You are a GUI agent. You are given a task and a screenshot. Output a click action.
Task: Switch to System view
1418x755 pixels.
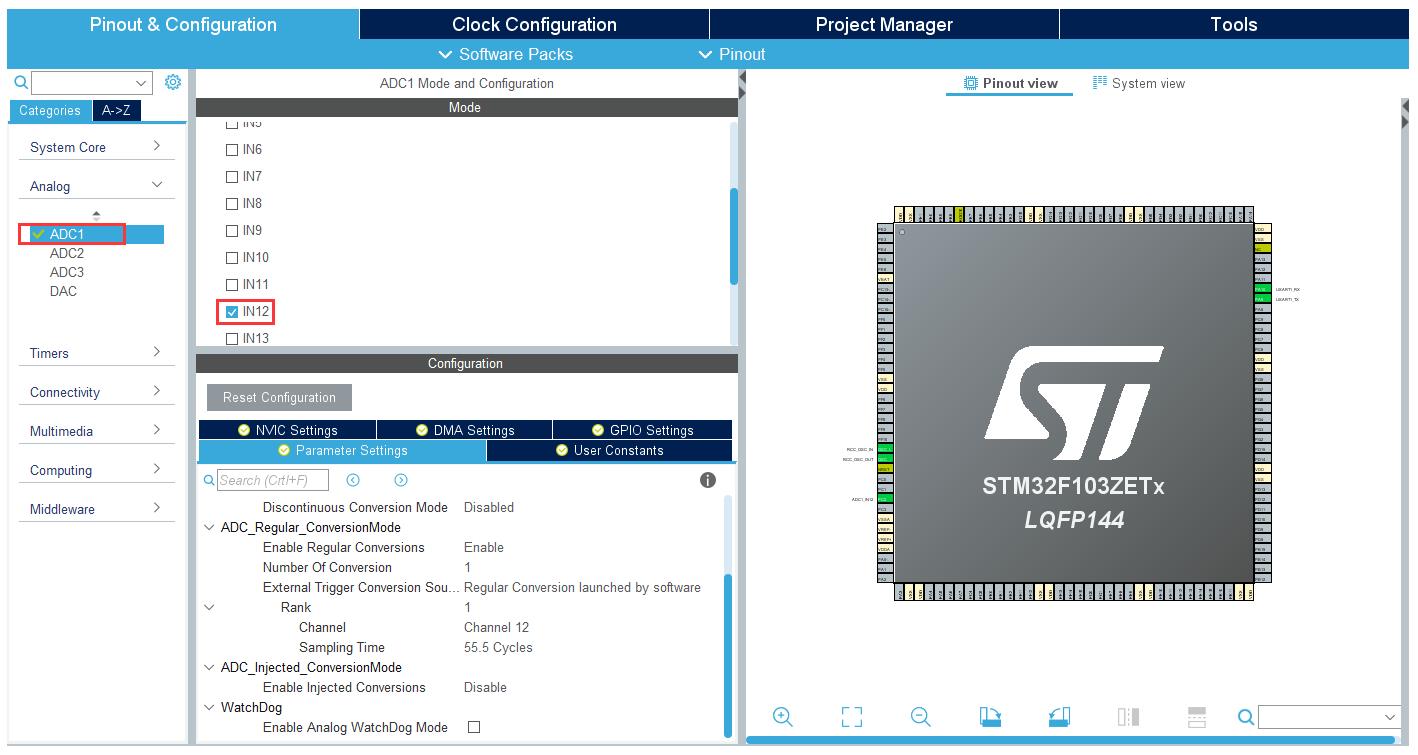pos(1138,83)
